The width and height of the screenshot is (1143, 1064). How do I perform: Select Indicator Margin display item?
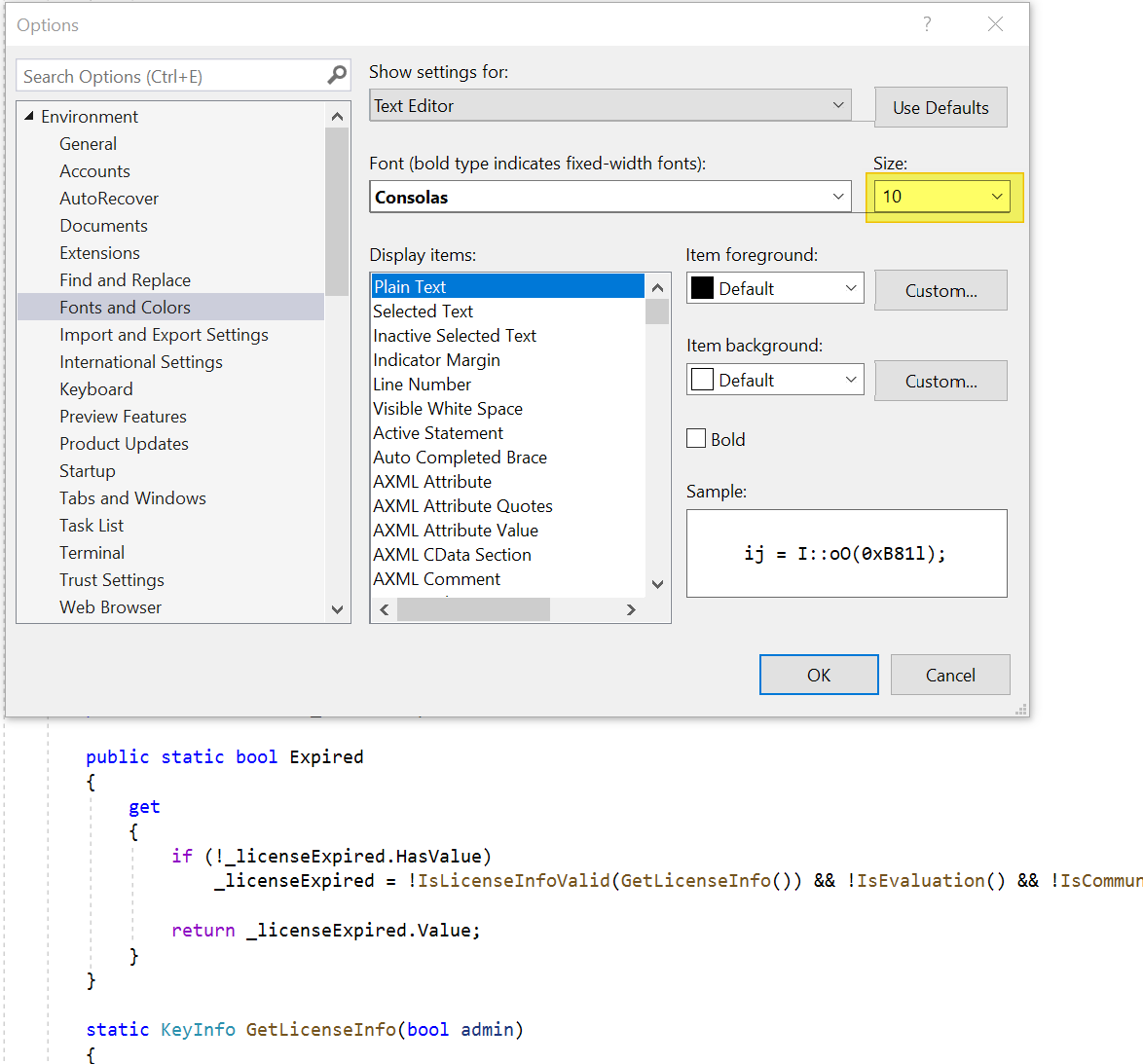coord(436,360)
